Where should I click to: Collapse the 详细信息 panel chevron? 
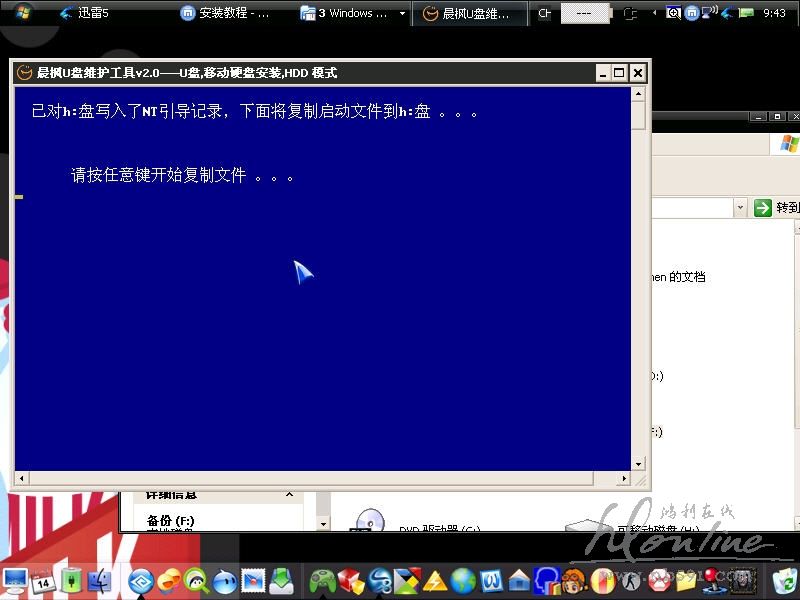289,494
